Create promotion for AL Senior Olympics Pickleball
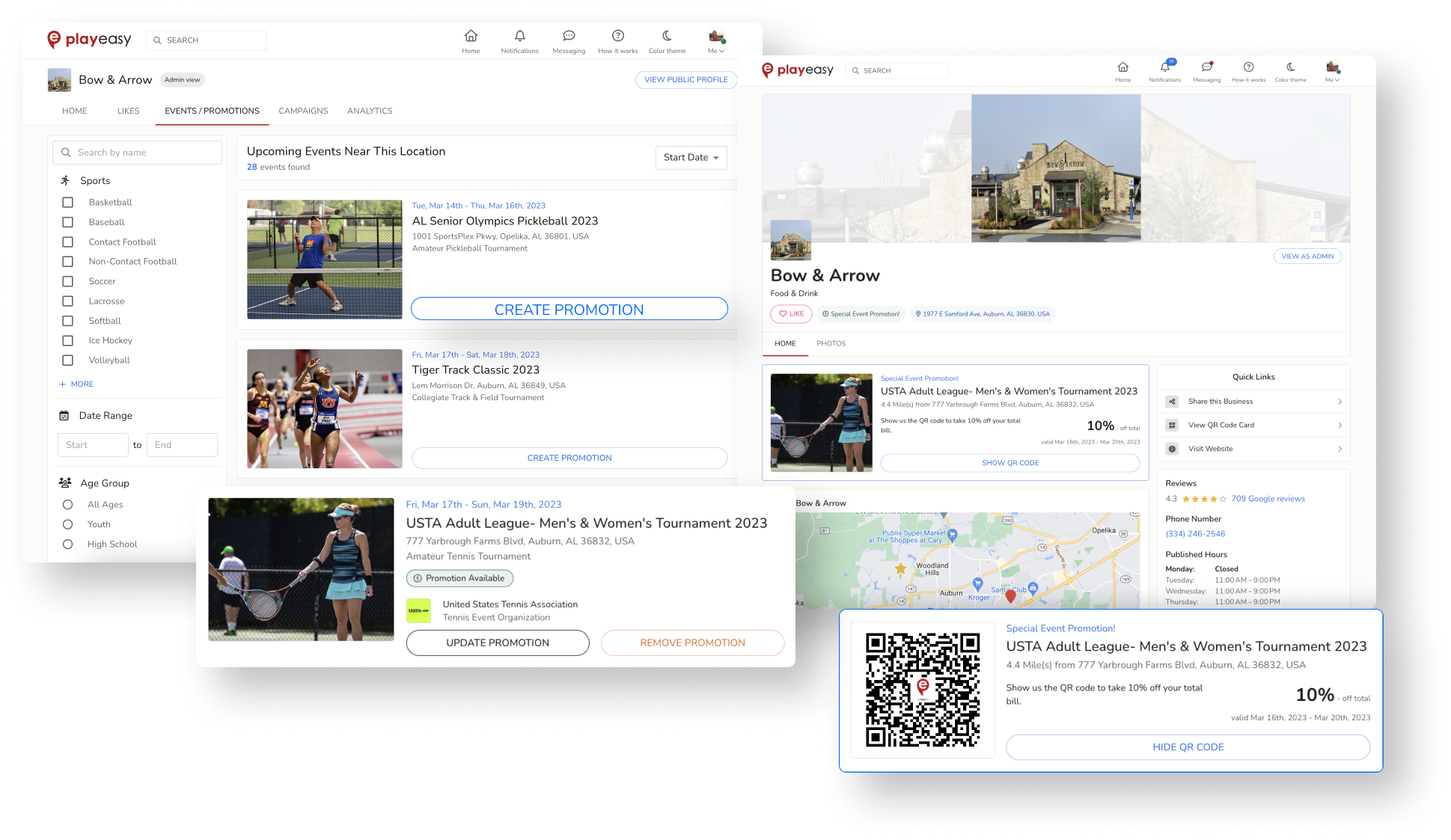The width and height of the screenshot is (1451, 840). [569, 310]
